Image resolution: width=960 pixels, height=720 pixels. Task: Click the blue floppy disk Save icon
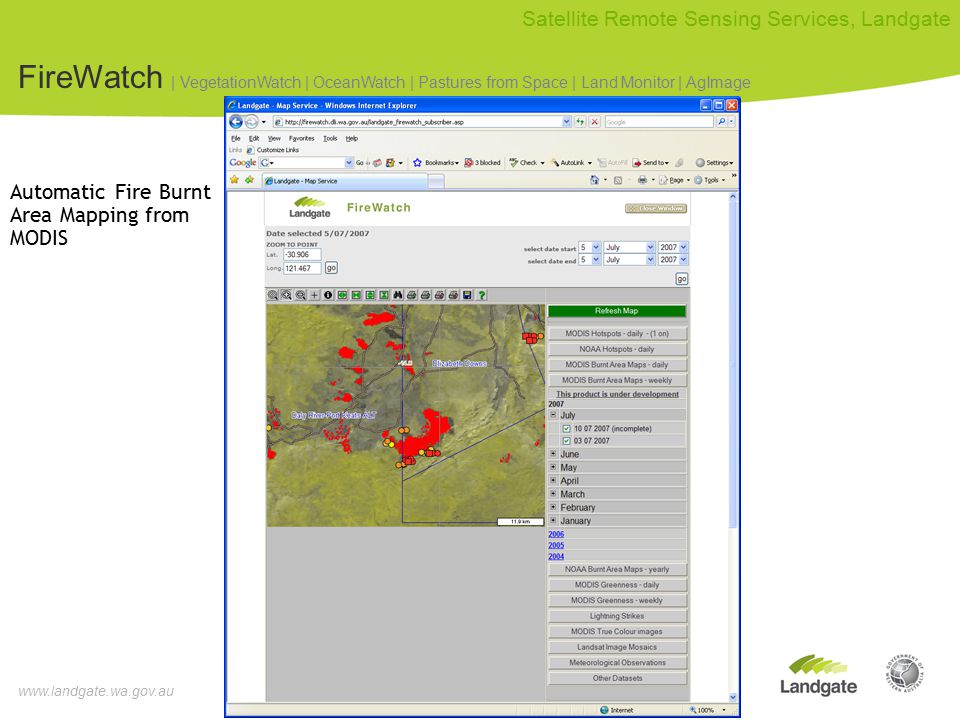tap(467, 295)
